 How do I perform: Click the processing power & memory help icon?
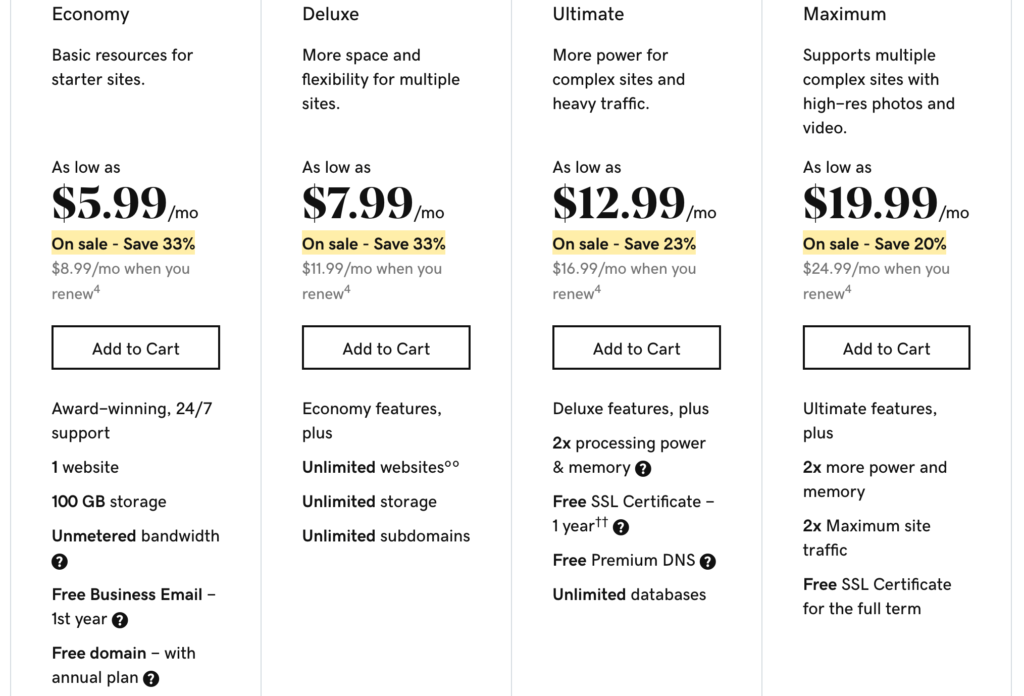pyautogui.click(x=643, y=468)
